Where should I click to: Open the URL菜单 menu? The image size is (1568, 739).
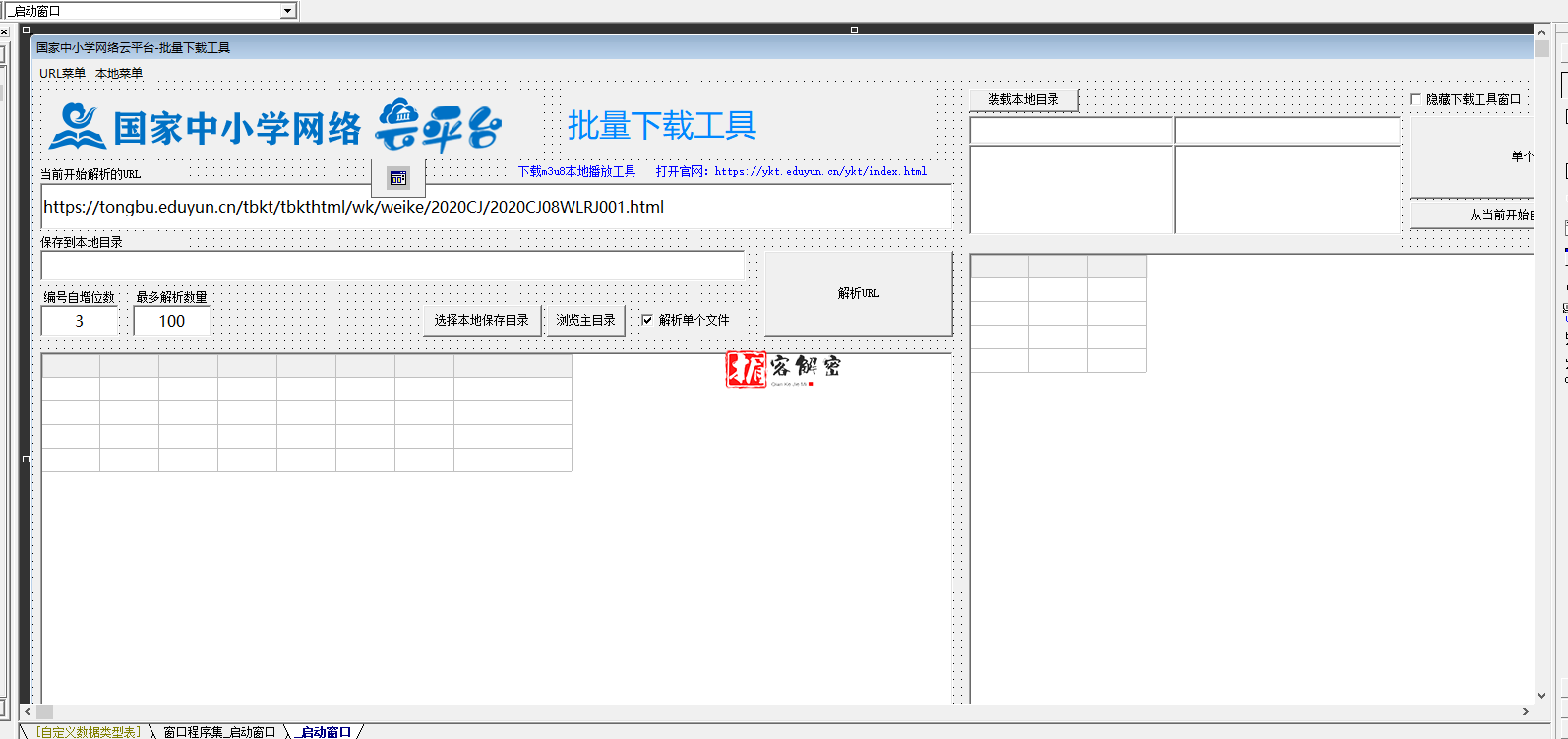(x=62, y=74)
